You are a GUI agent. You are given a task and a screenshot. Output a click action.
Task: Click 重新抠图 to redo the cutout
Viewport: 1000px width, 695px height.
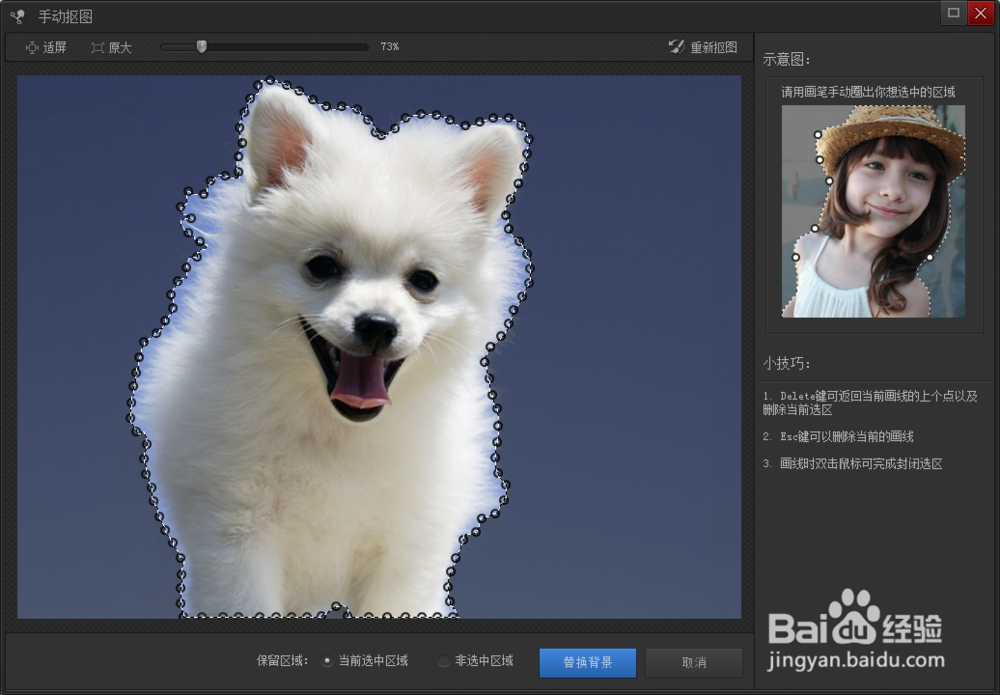click(x=703, y=47)
